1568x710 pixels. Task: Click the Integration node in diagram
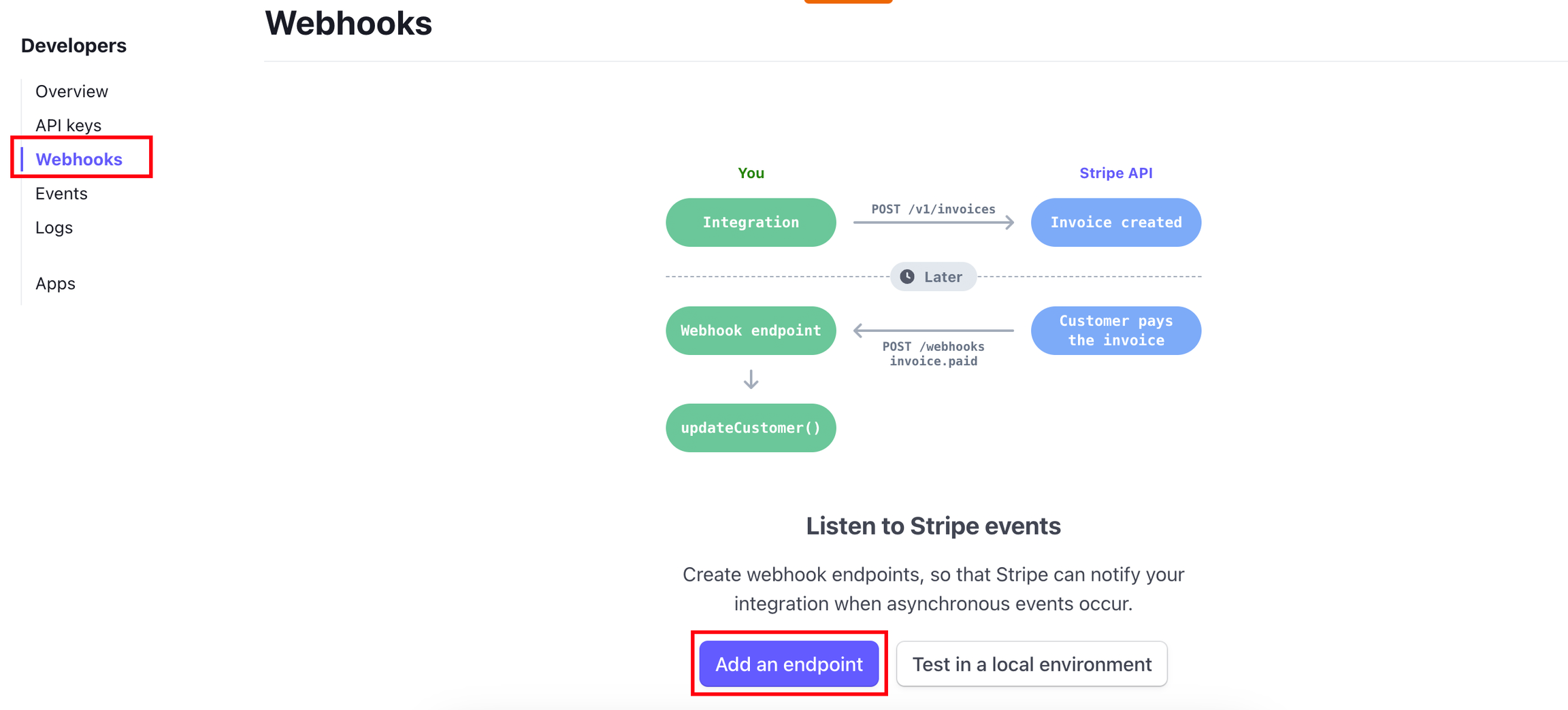(751, 222)
